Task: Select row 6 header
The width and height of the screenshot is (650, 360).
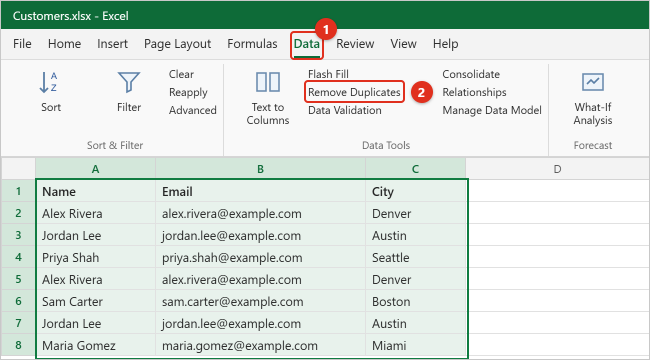Action: tap(18, 301)
